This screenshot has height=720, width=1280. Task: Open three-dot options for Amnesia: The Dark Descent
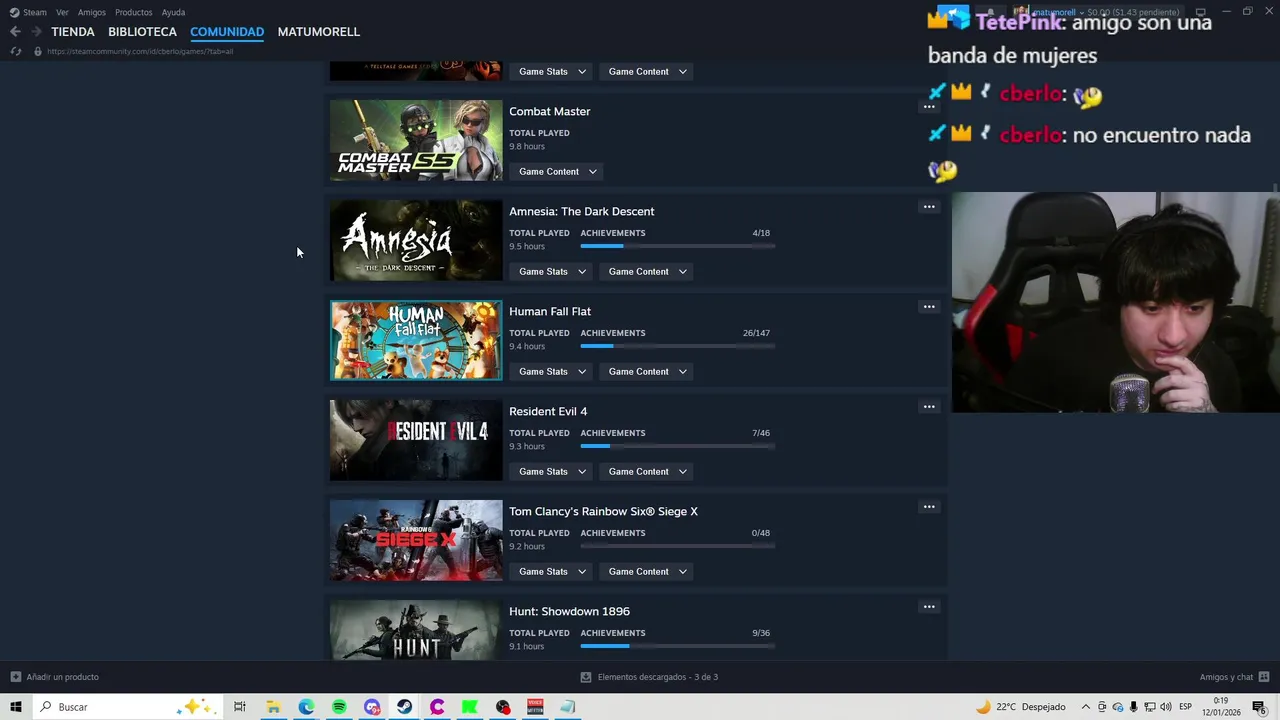pos(929,207)
